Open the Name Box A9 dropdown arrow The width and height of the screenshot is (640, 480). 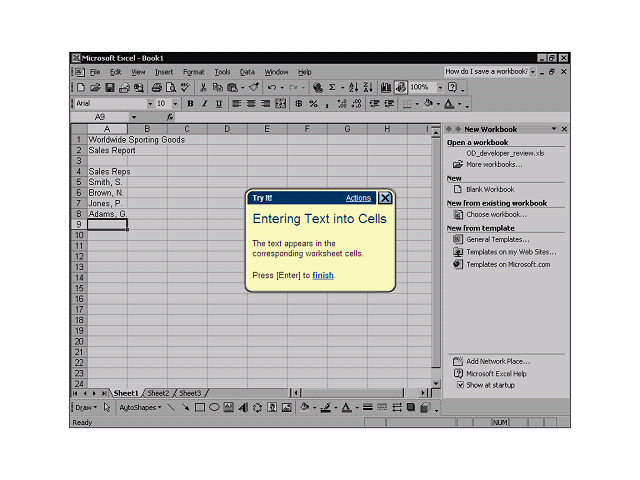point(134,117)
